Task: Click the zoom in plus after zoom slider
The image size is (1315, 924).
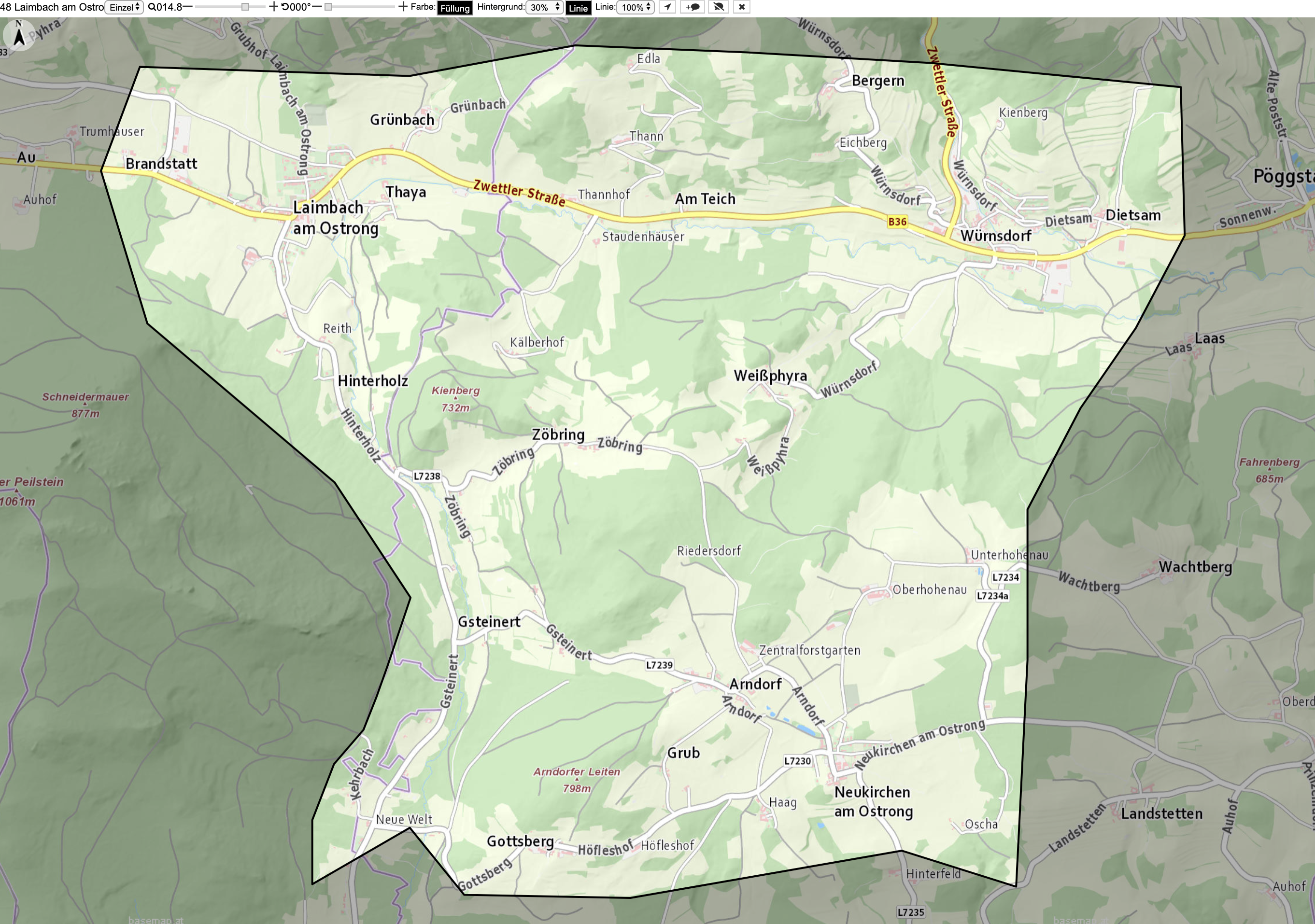Action: (x=274, y=7)
